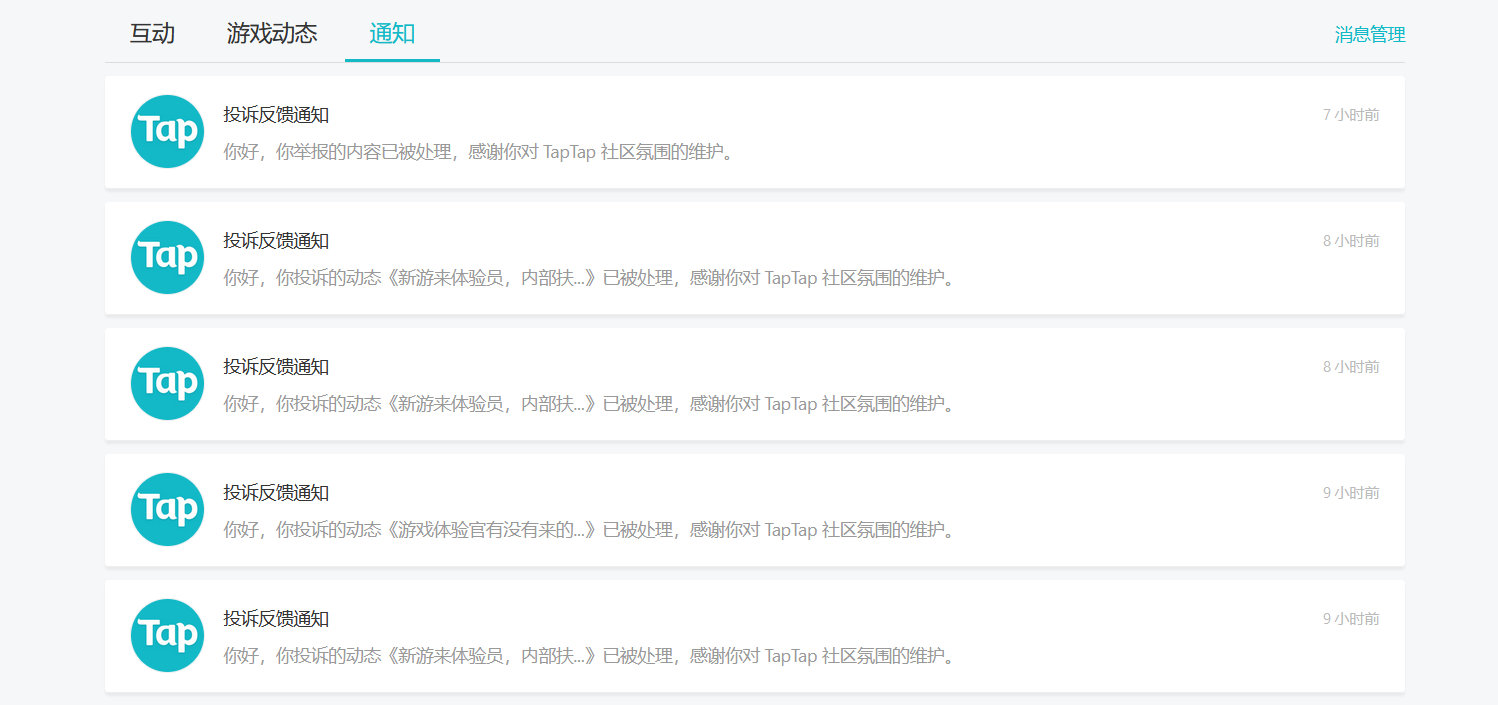Click Tap avatar of the 7 小时前 notification
The height and width of the screenshot is (705, 1498).
pyautogui.click(x=167, y=131)
